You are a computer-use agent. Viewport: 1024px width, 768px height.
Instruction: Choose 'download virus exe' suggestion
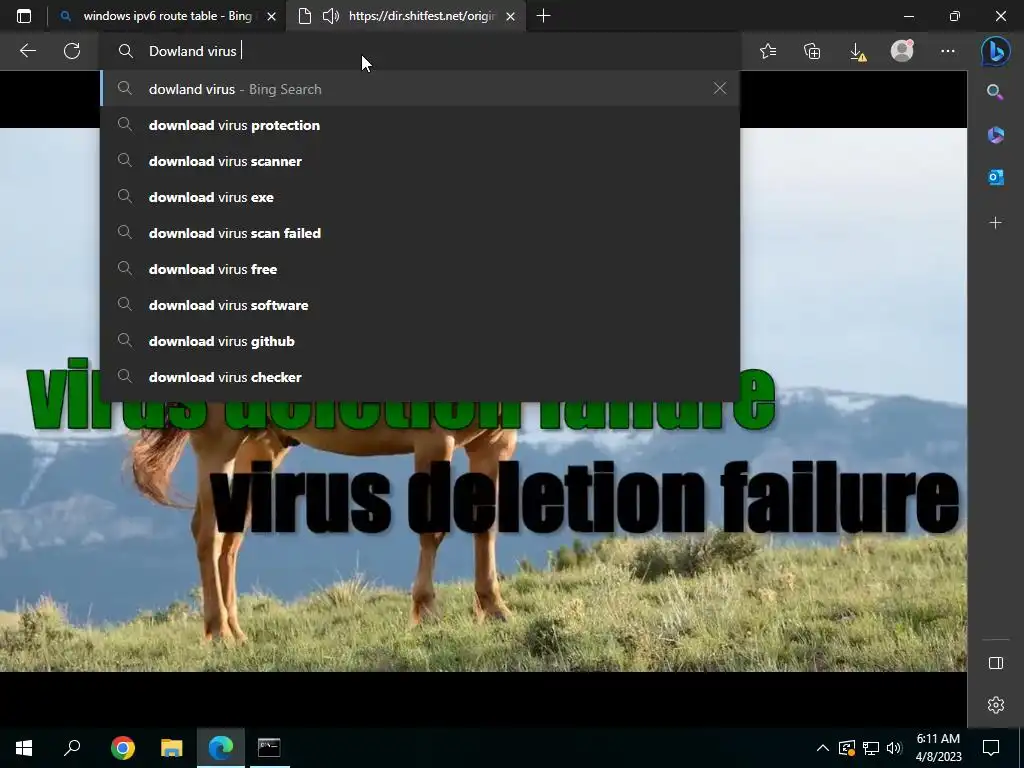pyautogui.click(x=420, y=197)
